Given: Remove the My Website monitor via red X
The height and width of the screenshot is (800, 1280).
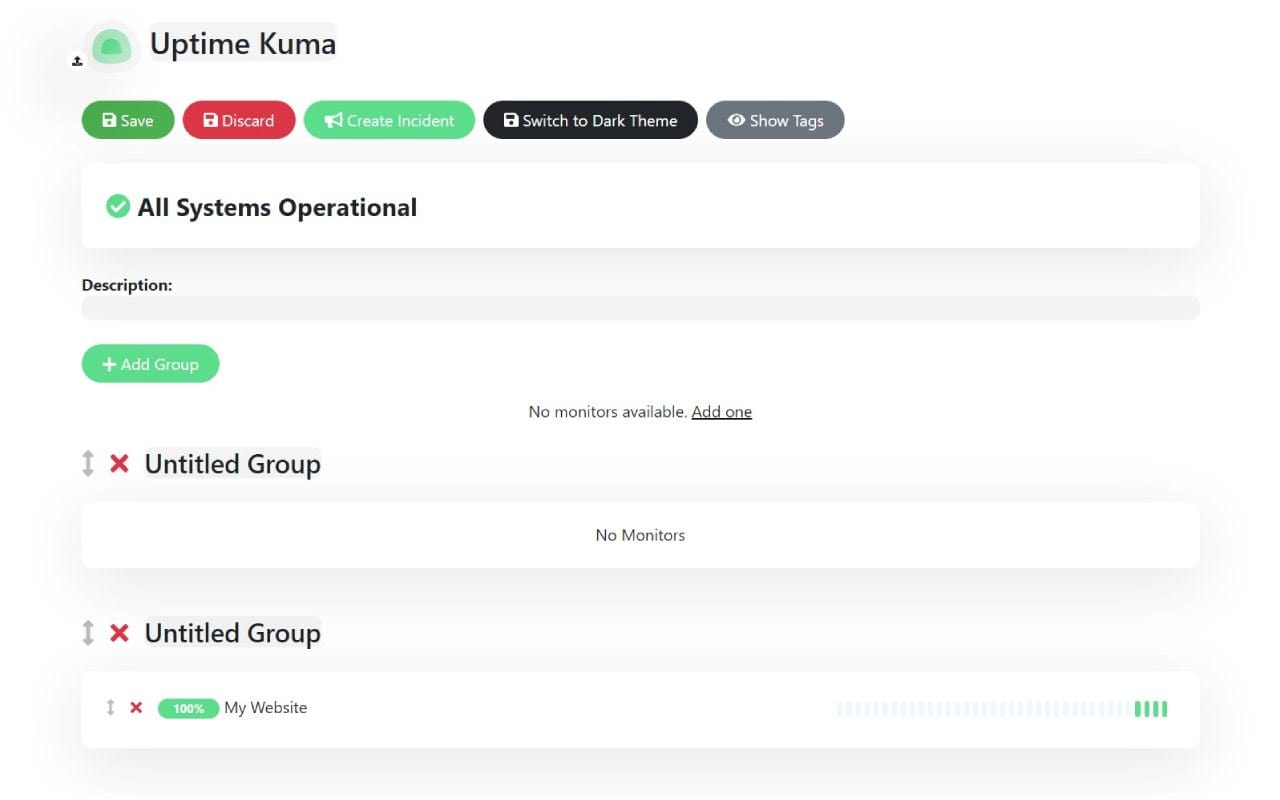Looking at the screenshot, I should 136,707.
